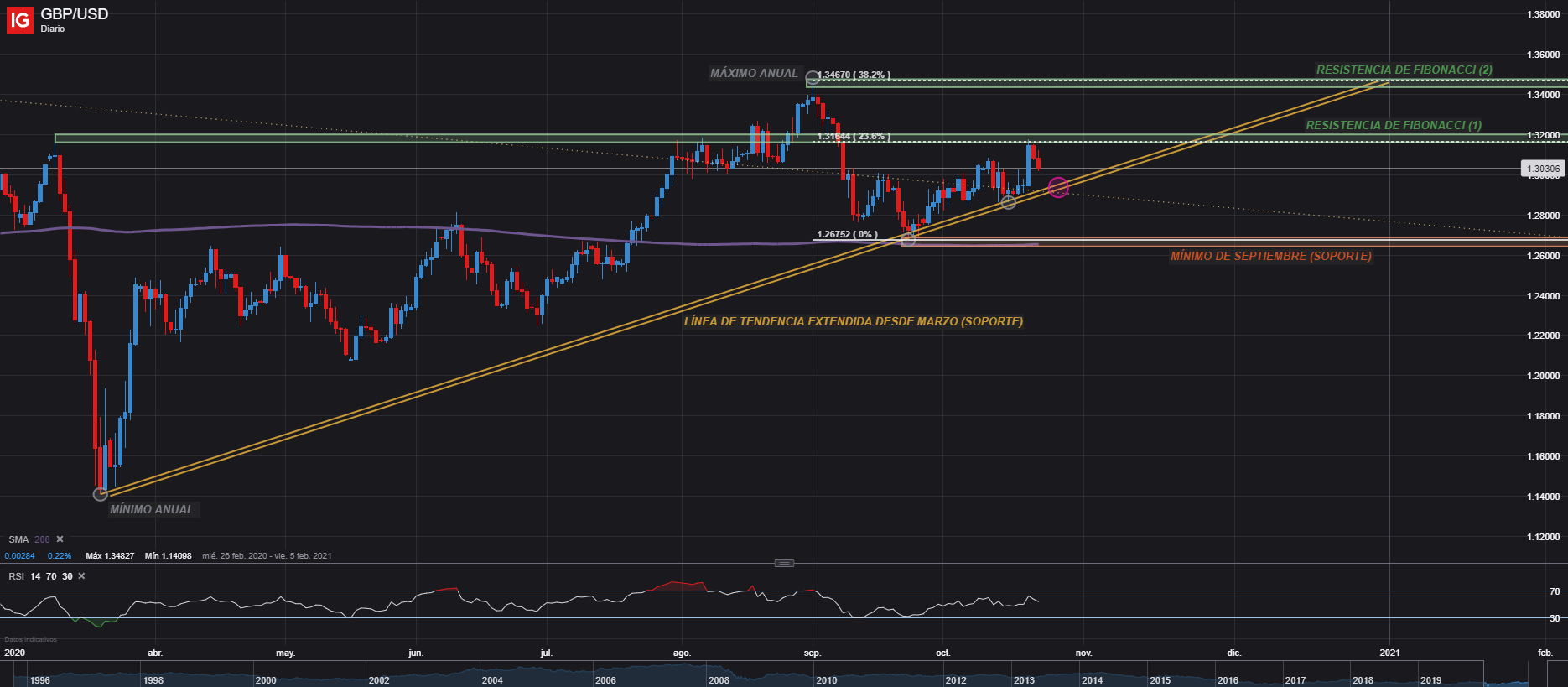Click the GBP/USD instrument title

[x=75, y=13]
